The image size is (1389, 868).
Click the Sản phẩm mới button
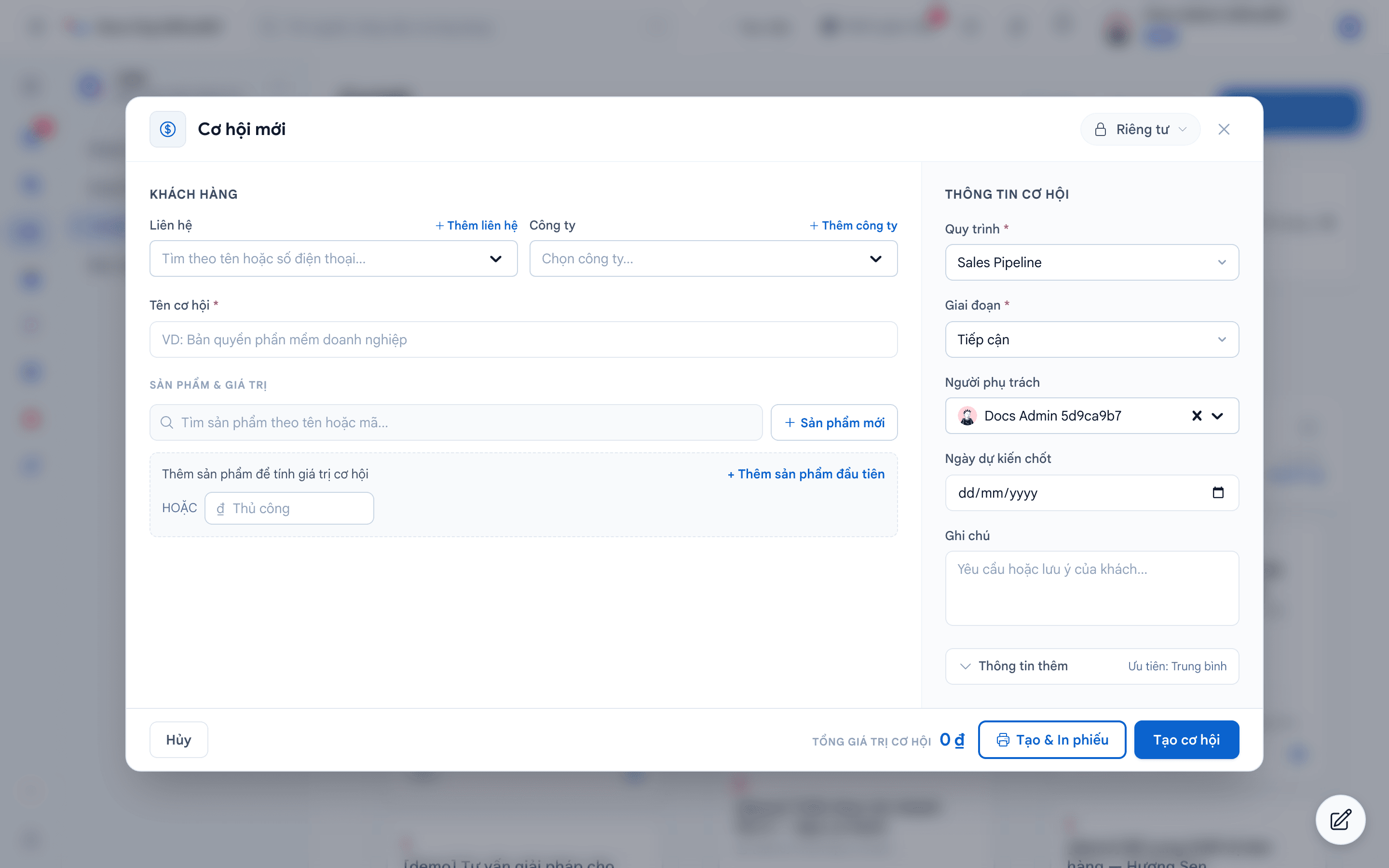pyautogui.click(x=834, y=422)
